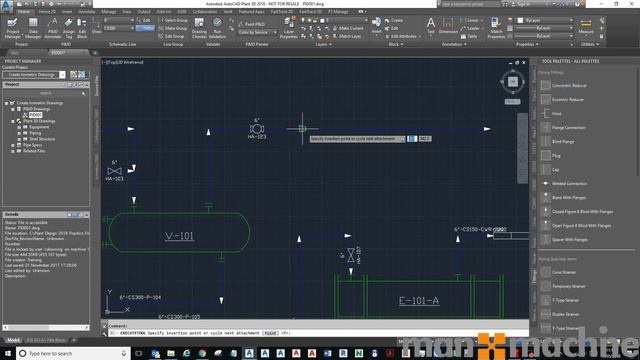The height and width of the screenshot is (360, 640).
Task: Click the Edit Block tool
Action: pos(82,28)
